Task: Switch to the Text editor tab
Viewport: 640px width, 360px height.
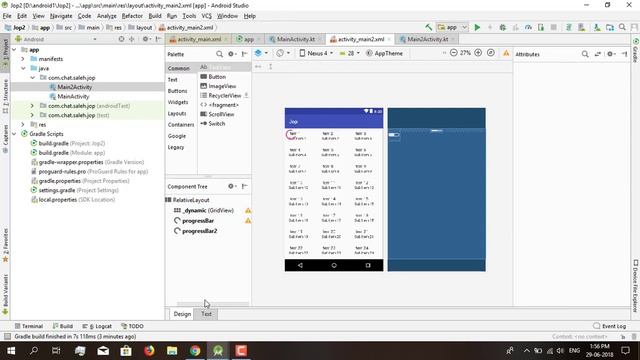Action: [x=206, y=314]
